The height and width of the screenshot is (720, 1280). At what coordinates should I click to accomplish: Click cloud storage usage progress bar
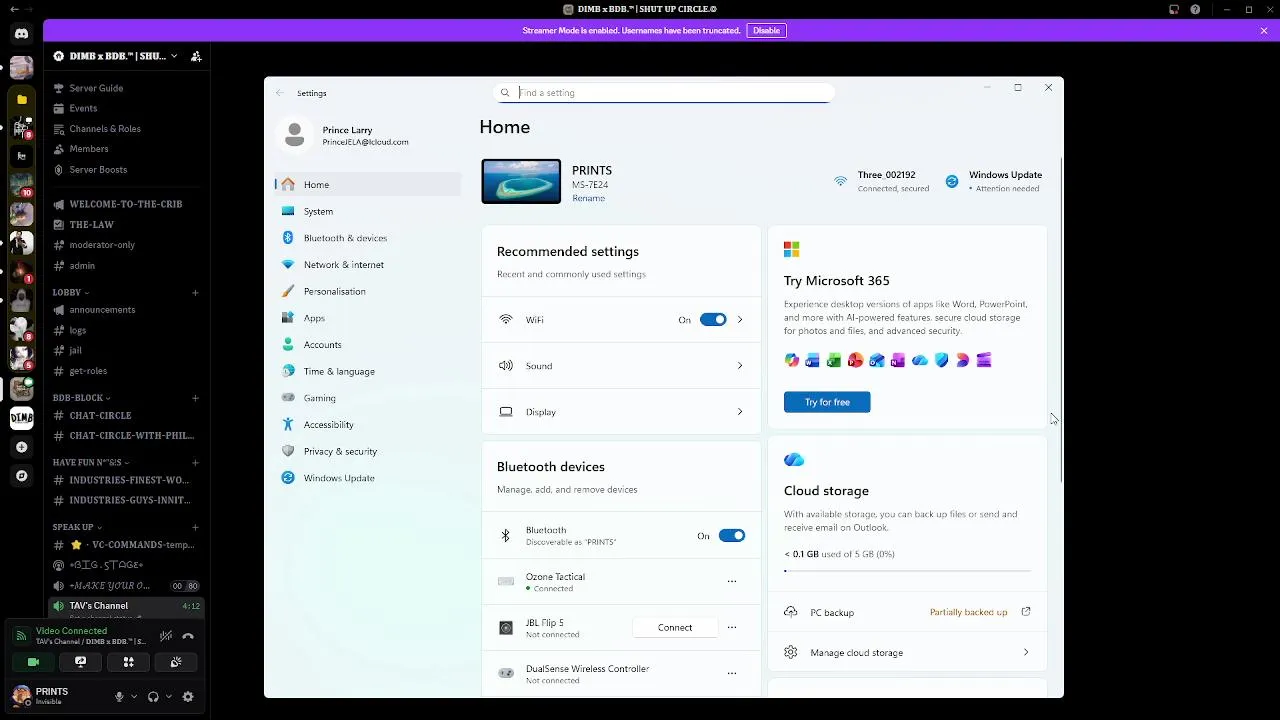click(907, 571)
